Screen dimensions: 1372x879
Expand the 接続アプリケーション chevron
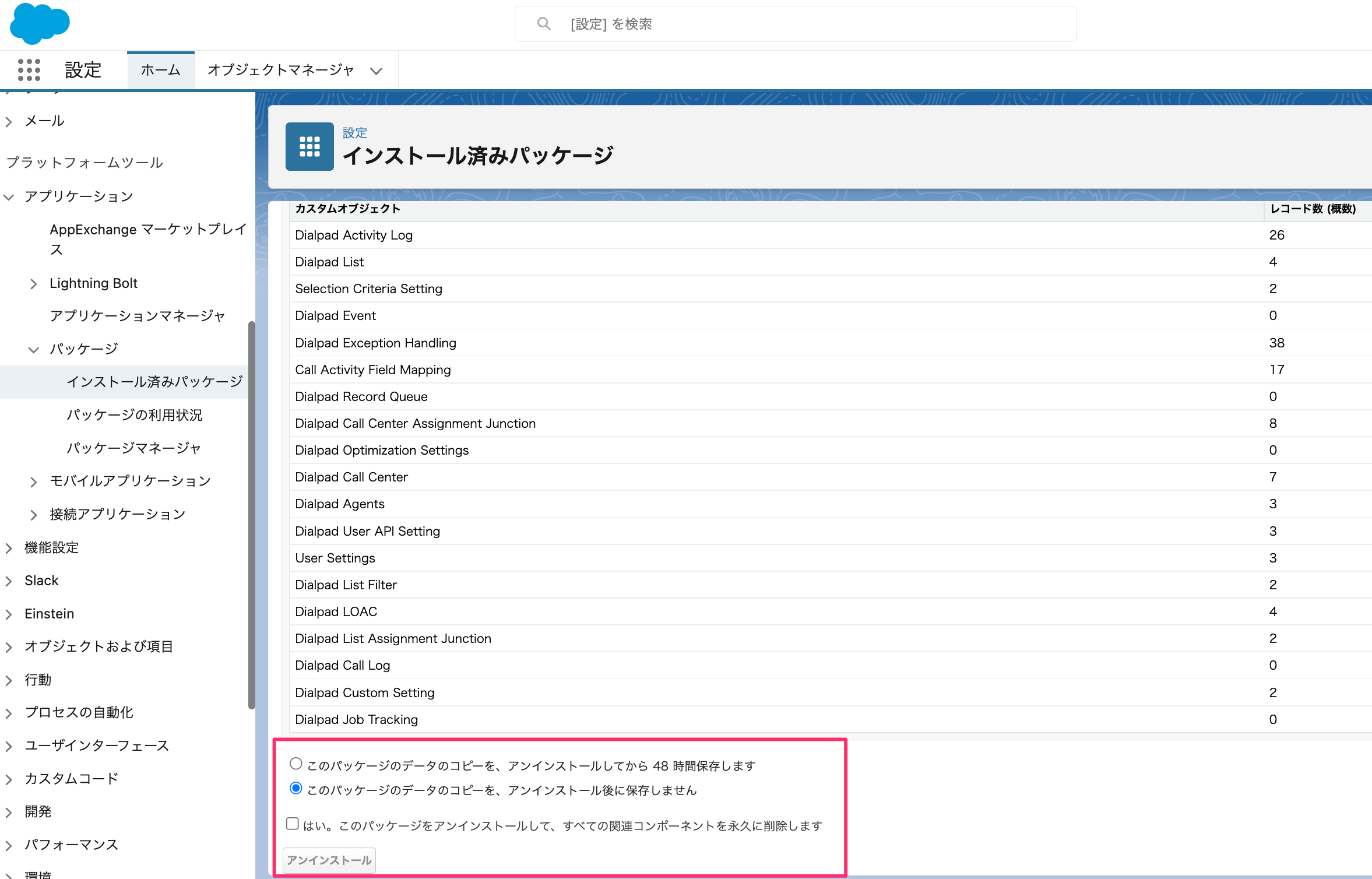click(x=33, y=515)
